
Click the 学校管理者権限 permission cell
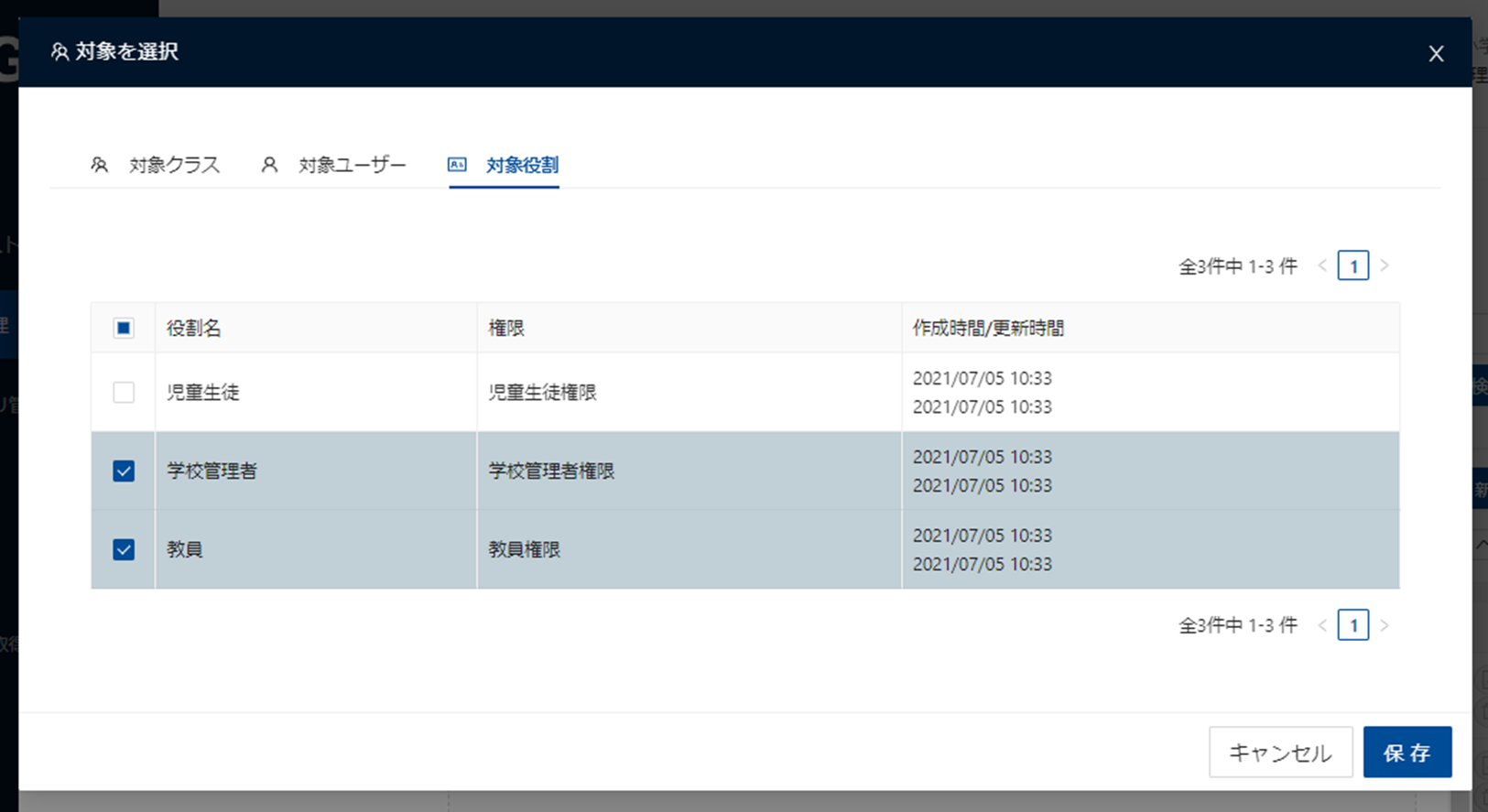[551, 471]
